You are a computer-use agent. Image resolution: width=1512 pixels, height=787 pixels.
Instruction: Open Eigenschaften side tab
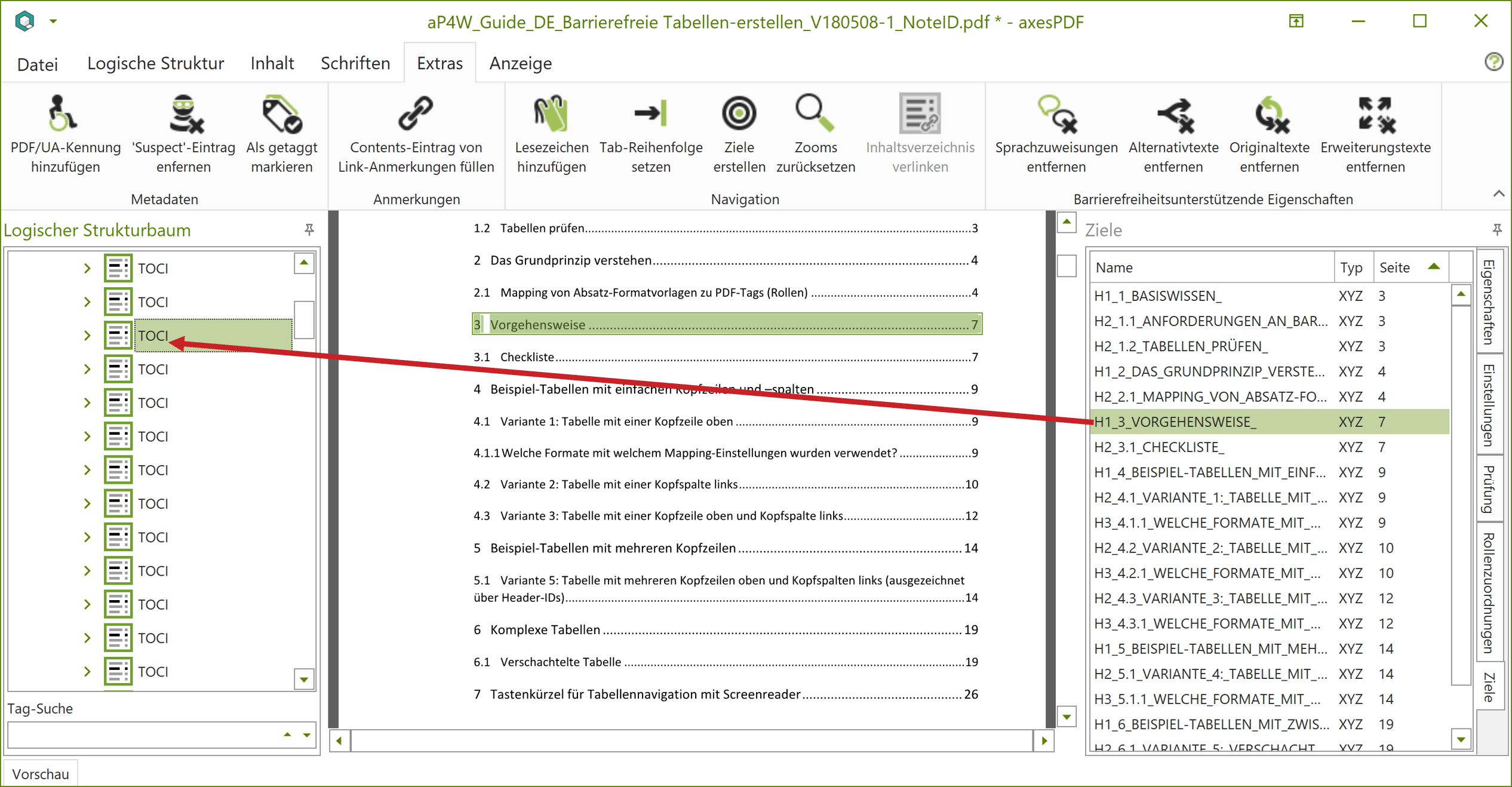click(x=1489, y=302)
